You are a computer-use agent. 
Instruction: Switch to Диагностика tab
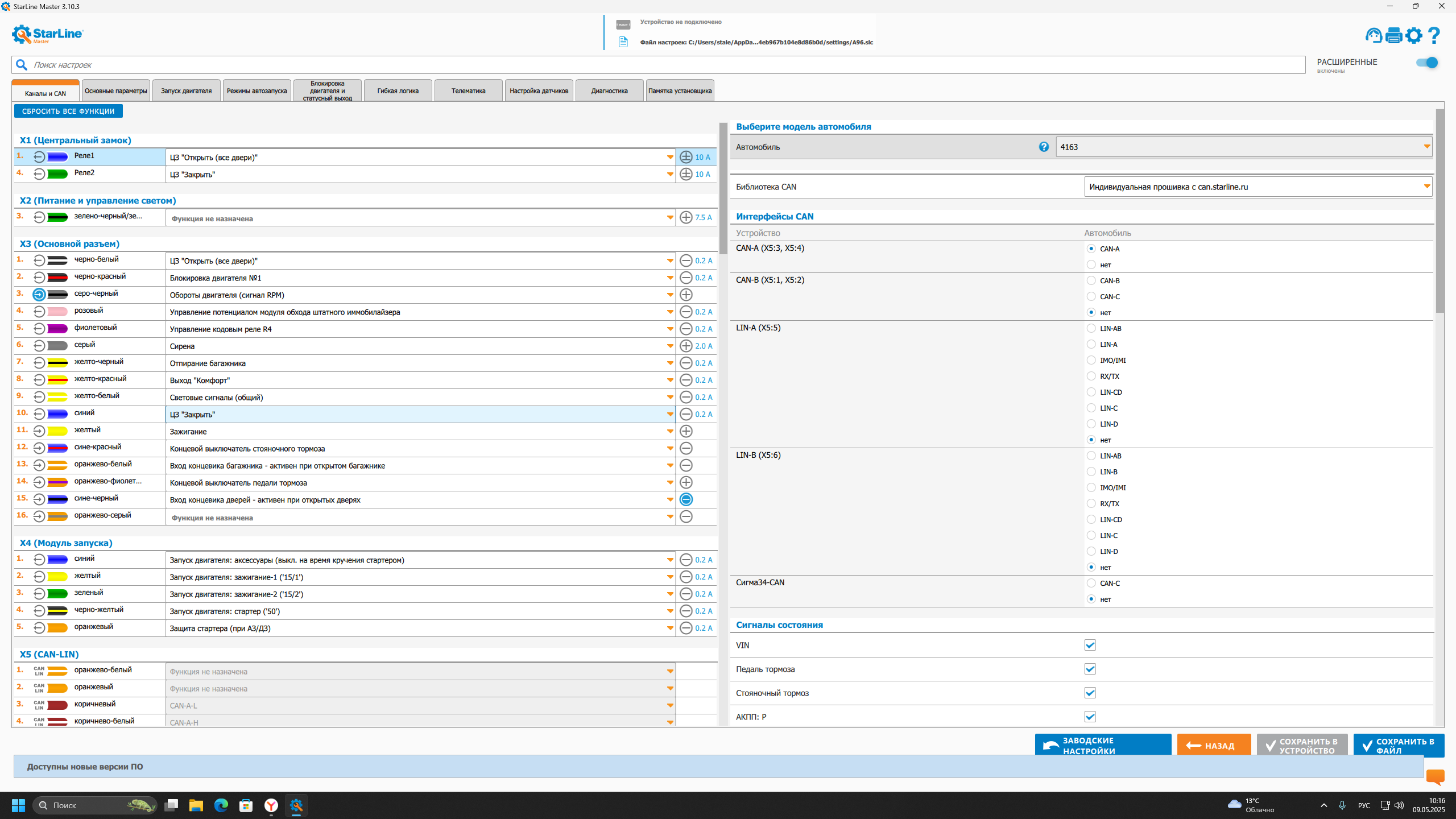tap(610, 90)
